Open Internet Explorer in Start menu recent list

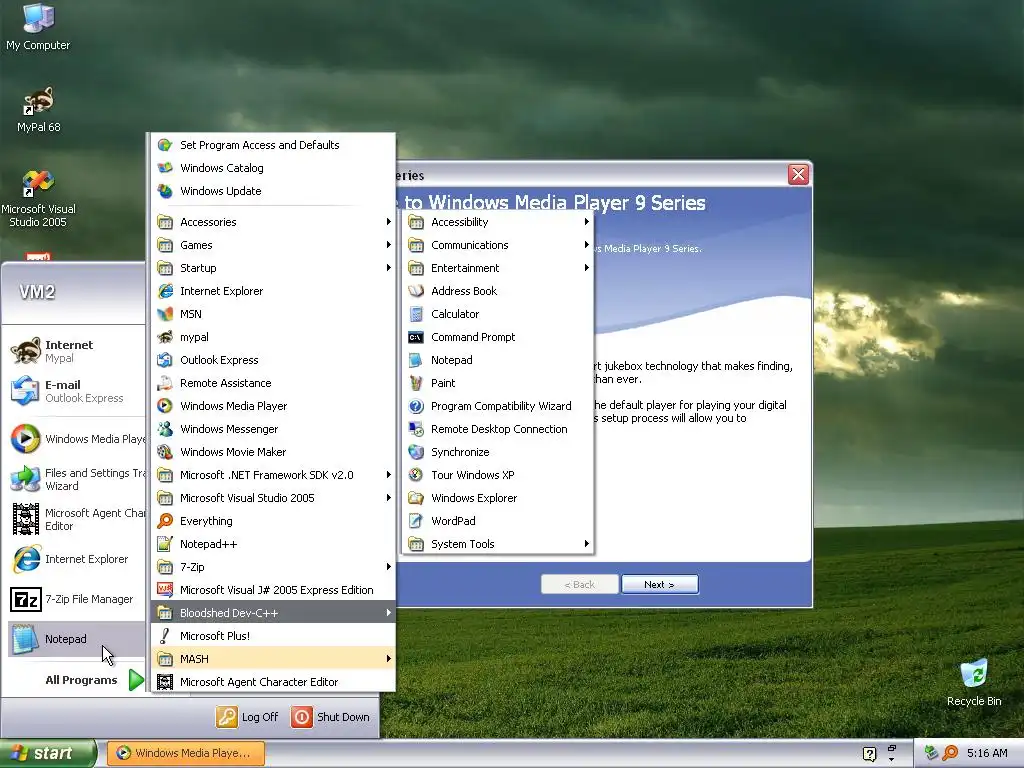(74, 559)
